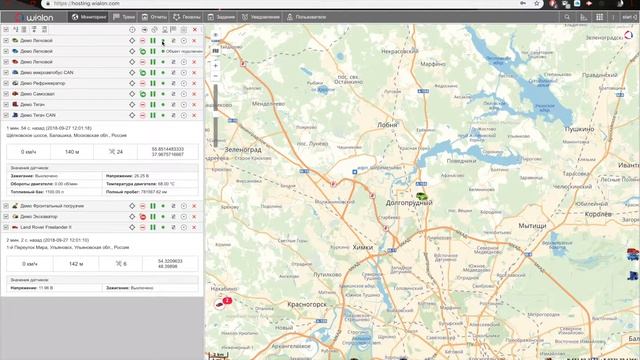Click the search magnifier in top bar

[x=567, y=17]
